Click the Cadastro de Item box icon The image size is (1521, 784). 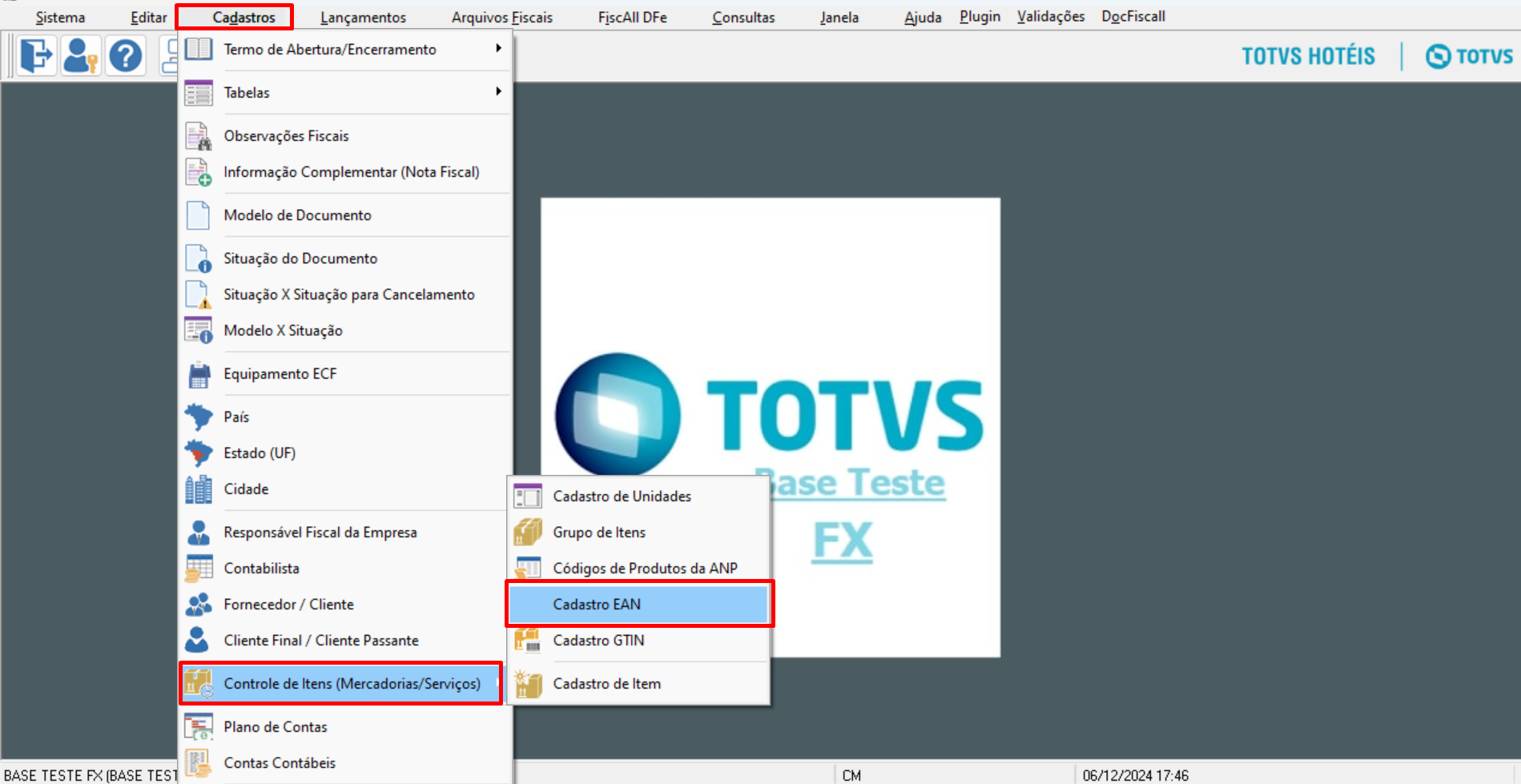[528, 684]
